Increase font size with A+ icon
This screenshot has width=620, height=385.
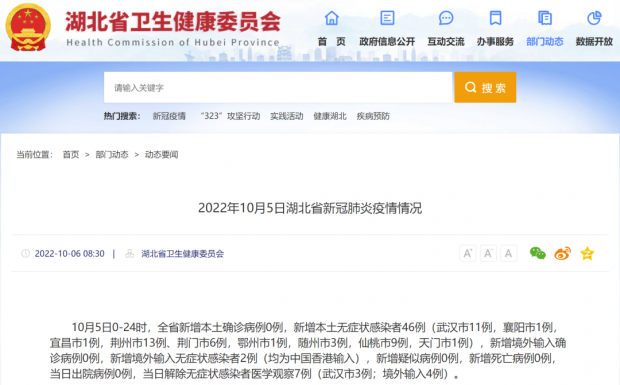pyautogui.click(x=467, y=253)
